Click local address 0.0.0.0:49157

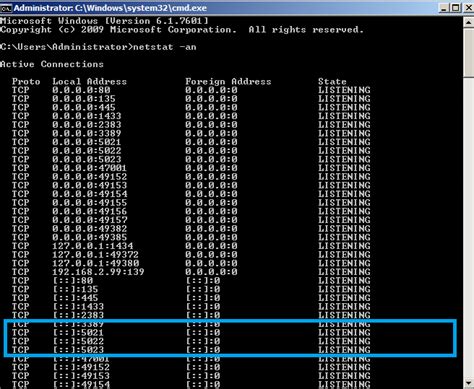pos(89,220)
